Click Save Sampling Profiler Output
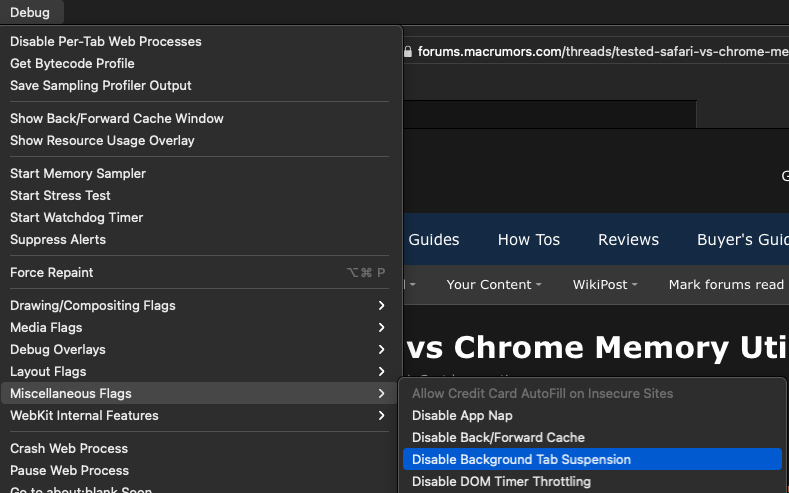Viewport: 789px width, 493px height. click(101, 85)
